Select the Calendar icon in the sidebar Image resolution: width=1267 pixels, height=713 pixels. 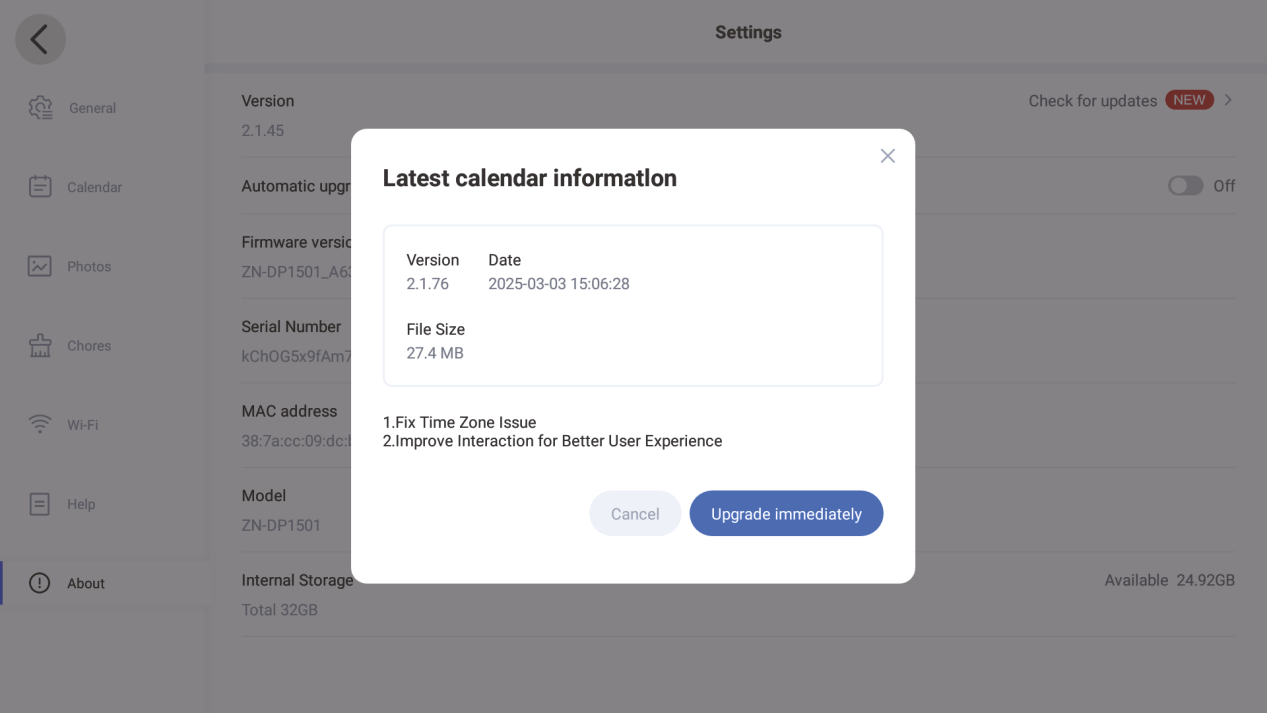coord(40,186)
